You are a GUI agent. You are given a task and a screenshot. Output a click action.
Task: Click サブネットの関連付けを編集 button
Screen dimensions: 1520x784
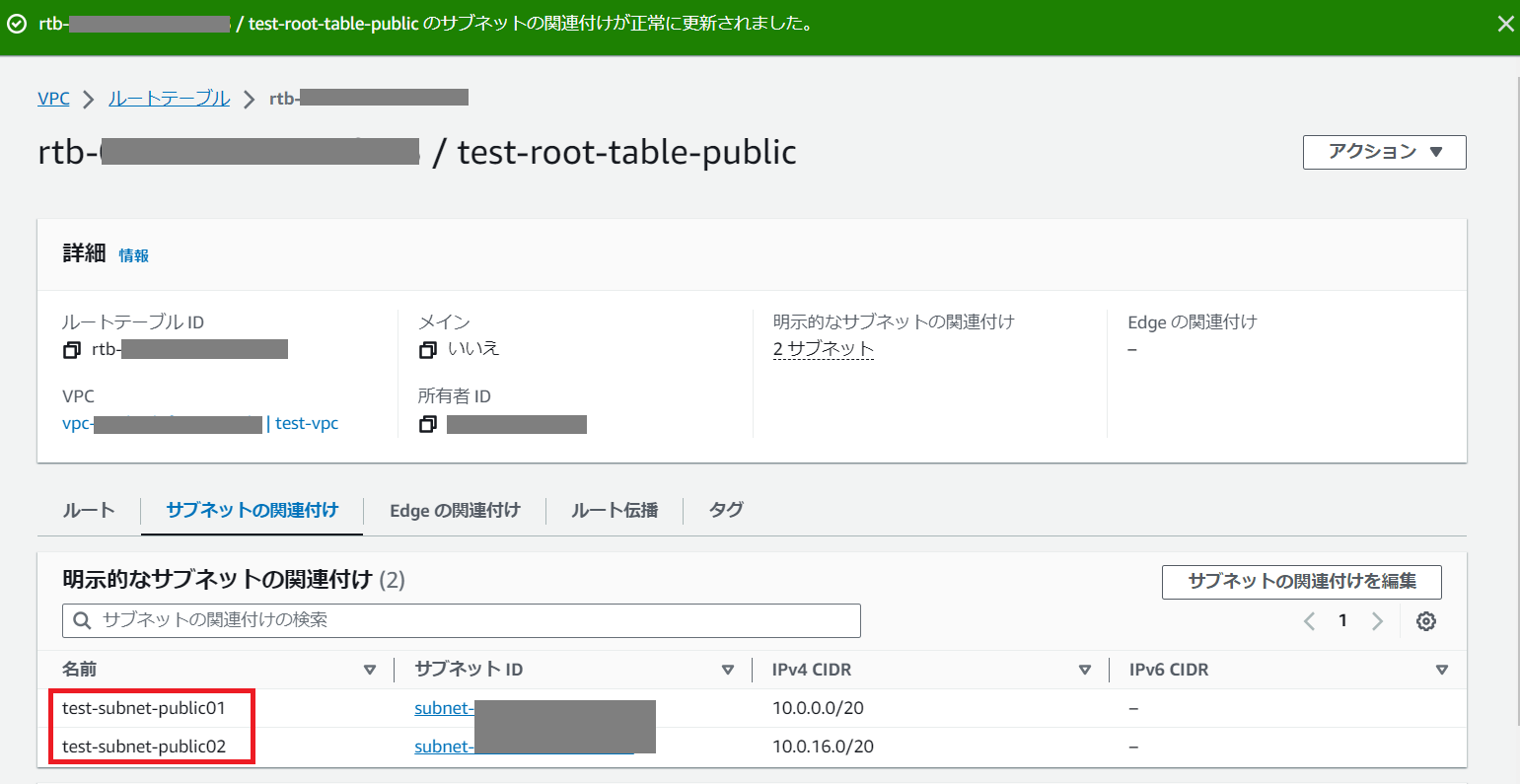1301,582
